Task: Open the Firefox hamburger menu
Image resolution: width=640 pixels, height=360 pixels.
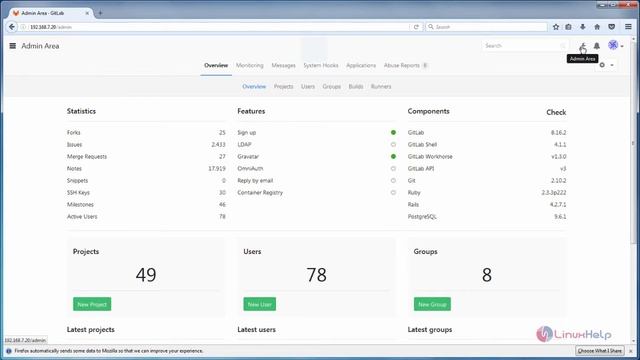Action: pyautogui.click(x=628, y=27)
